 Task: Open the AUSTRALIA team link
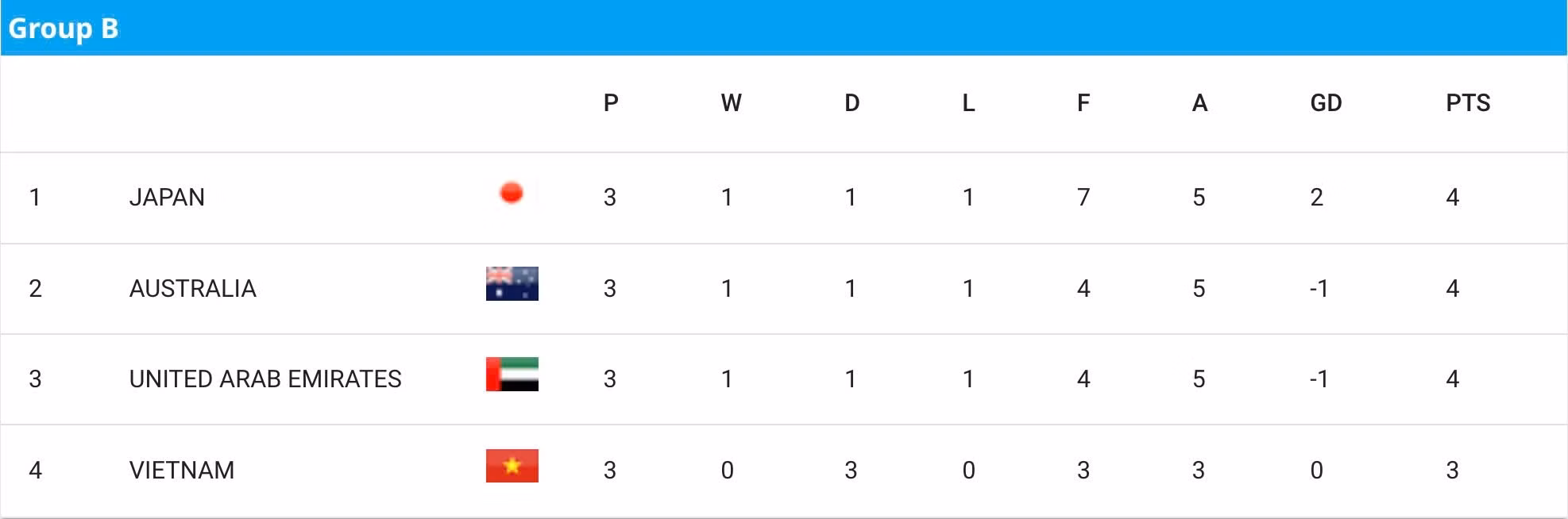(x=192, y=288)
